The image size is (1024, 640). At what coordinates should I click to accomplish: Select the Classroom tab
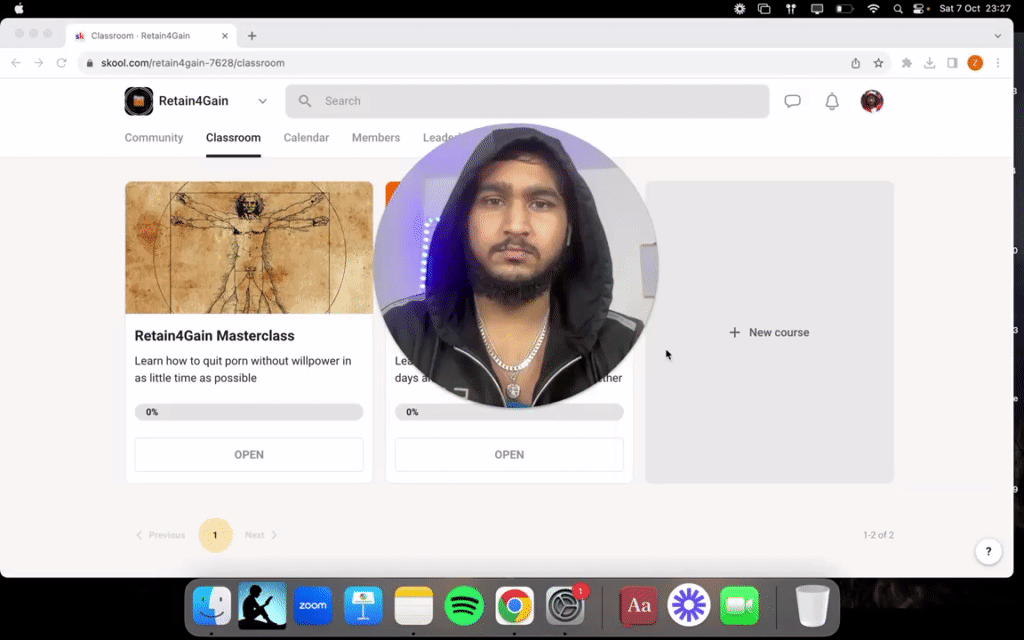click(233, 138)
